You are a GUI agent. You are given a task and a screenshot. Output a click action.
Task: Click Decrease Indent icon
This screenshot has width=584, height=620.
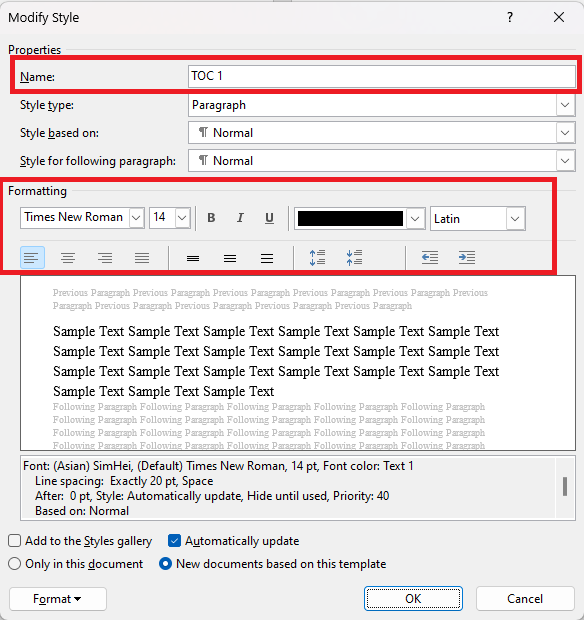[429, 258]
